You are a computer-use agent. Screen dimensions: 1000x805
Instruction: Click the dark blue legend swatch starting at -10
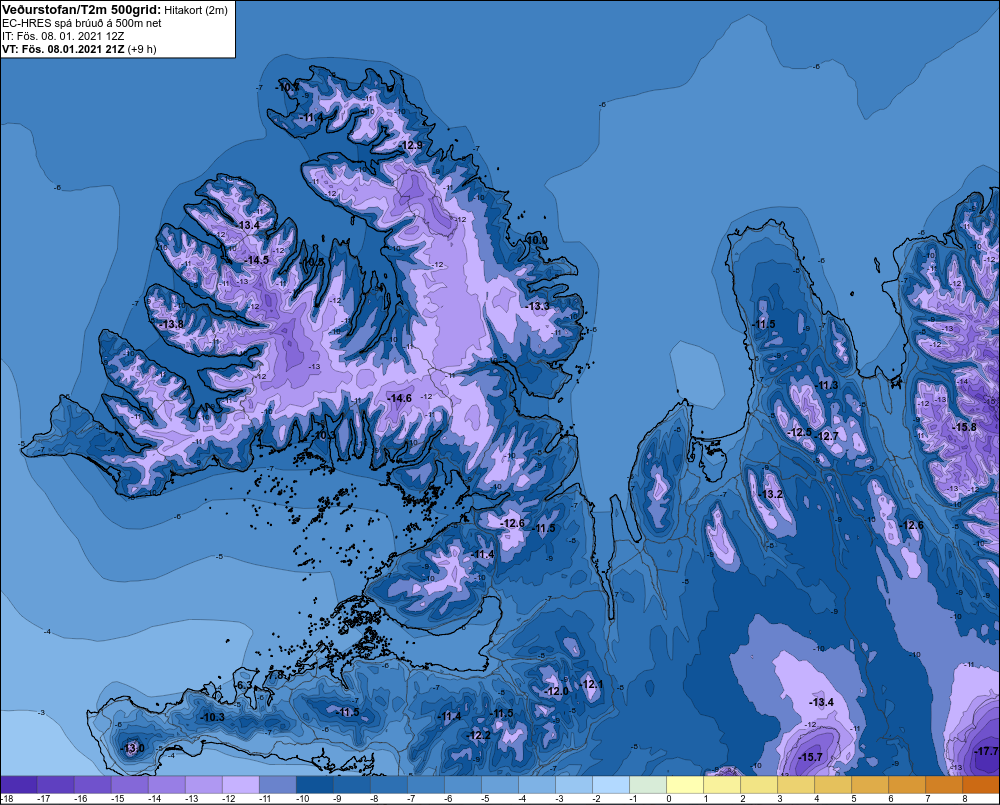click(x=314, y=785)
